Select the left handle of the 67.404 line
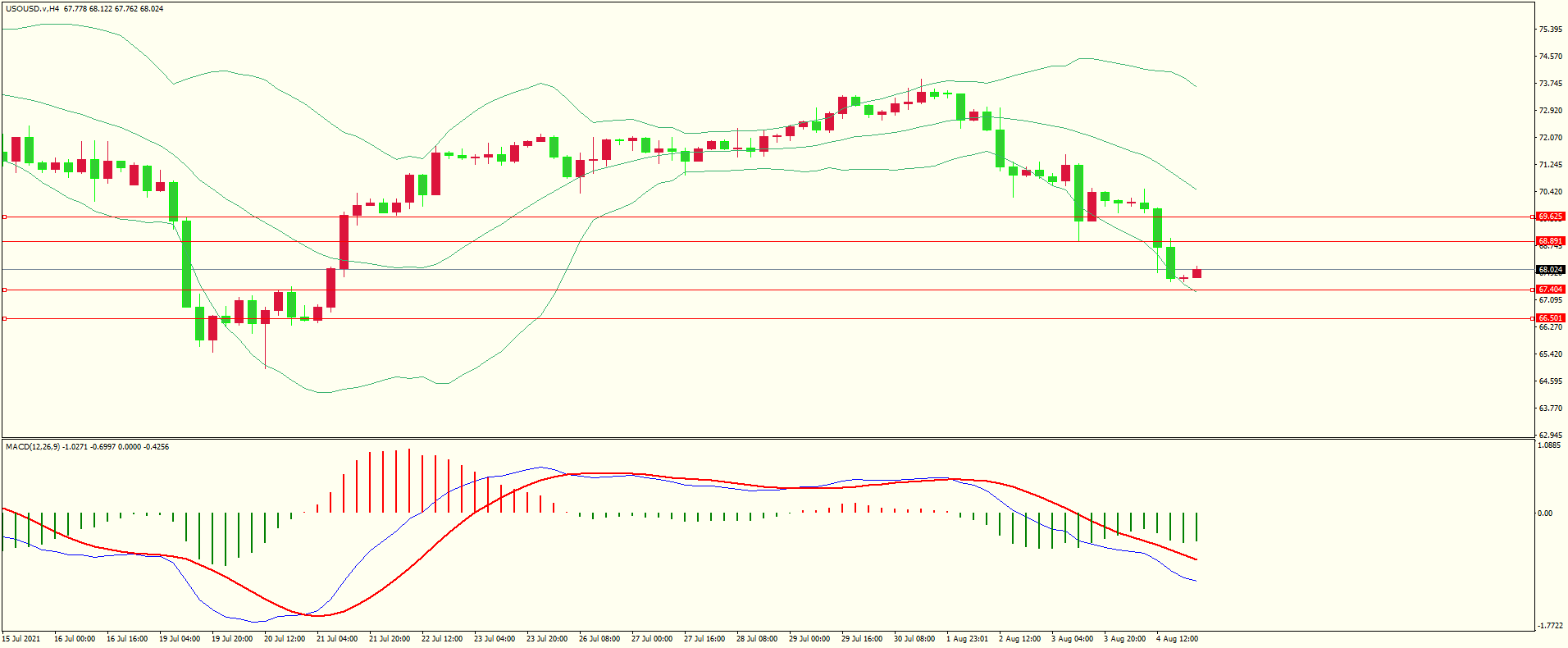This screenshot has height=648, width=1568. [x=5, y=290]
